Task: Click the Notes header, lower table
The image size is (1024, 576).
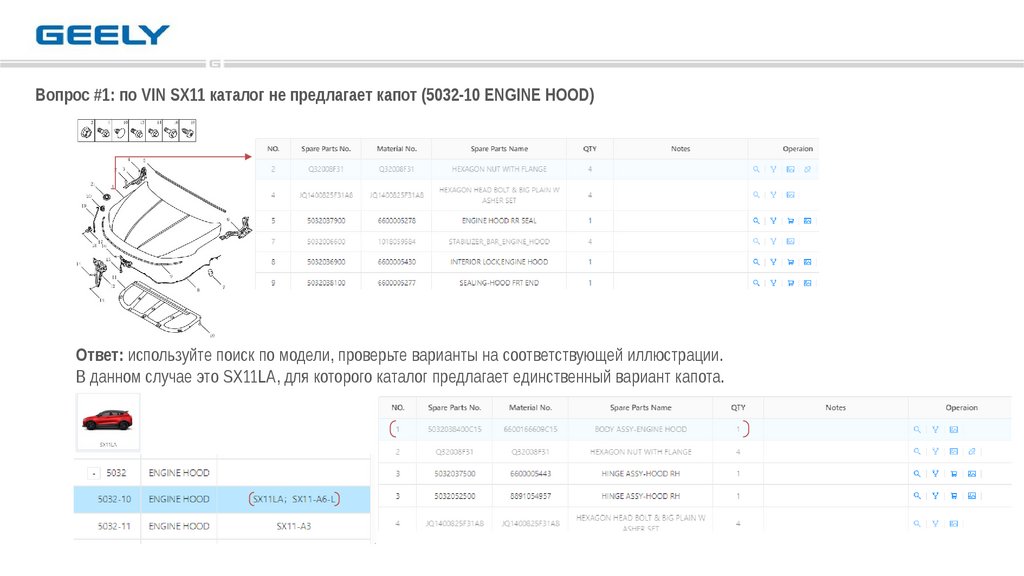Action: tap(835, 408)
